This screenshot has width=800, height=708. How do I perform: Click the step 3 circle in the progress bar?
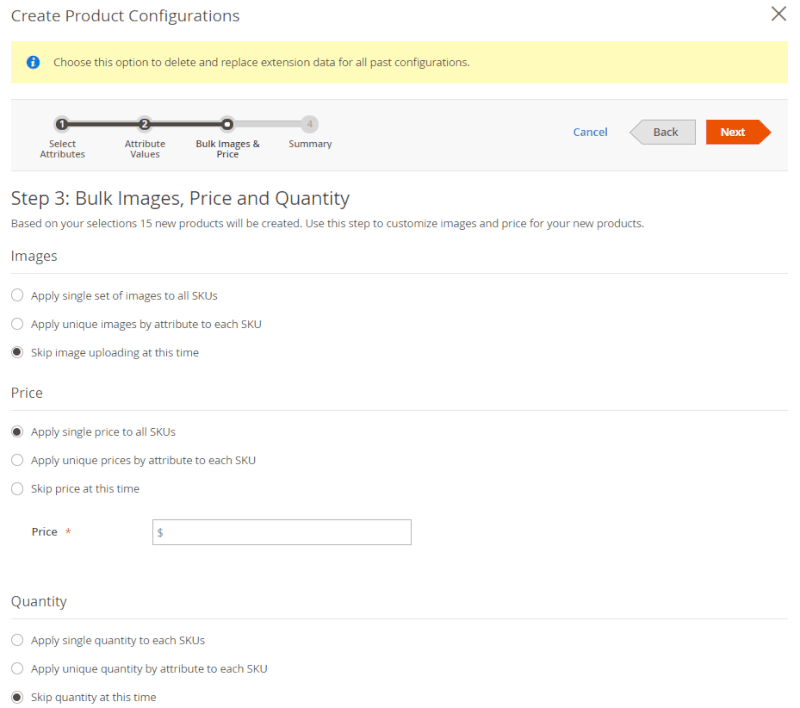point(227,124)
